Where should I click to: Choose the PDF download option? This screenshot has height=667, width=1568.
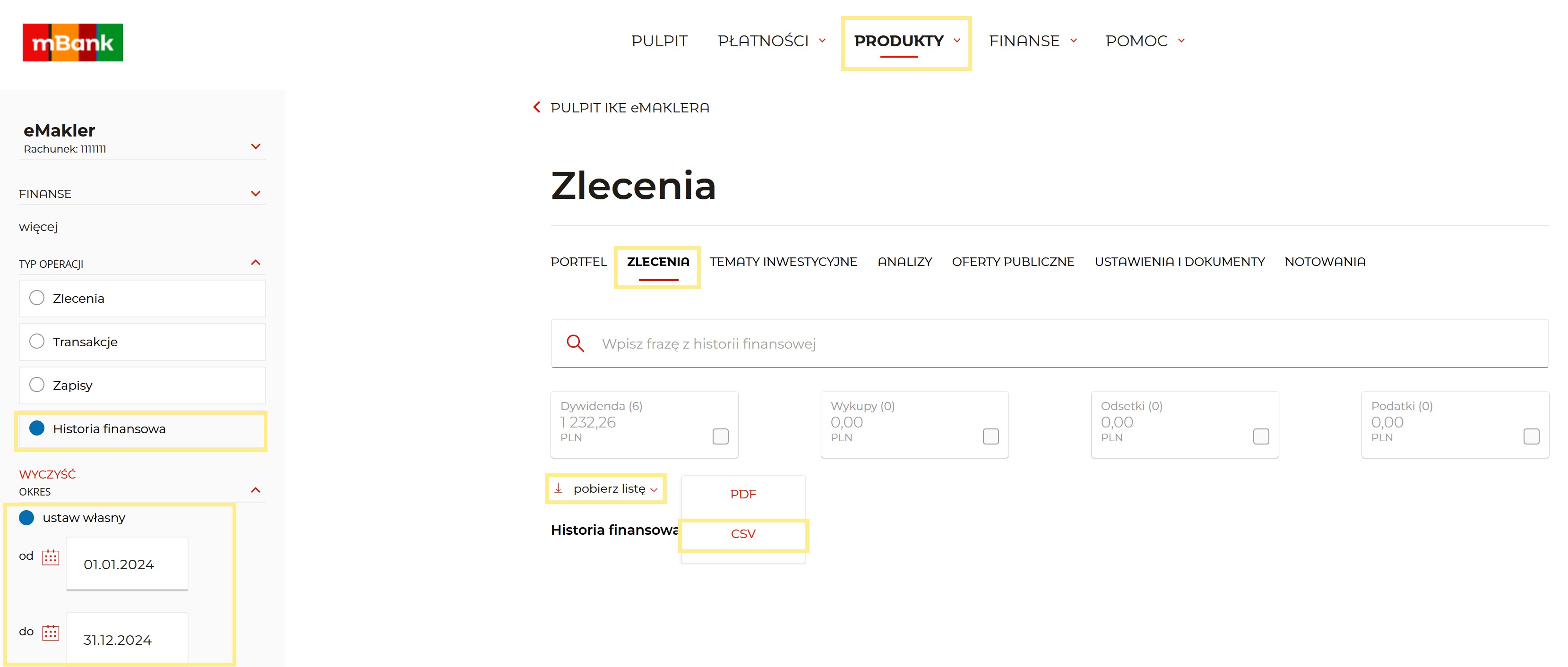click(742, 494)
